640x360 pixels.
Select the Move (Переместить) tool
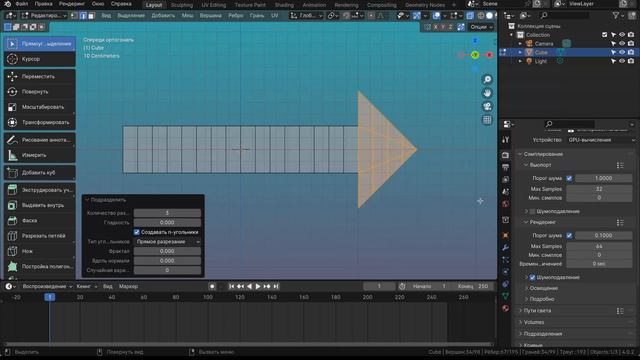pyautogui.click(x=40, y=76)
